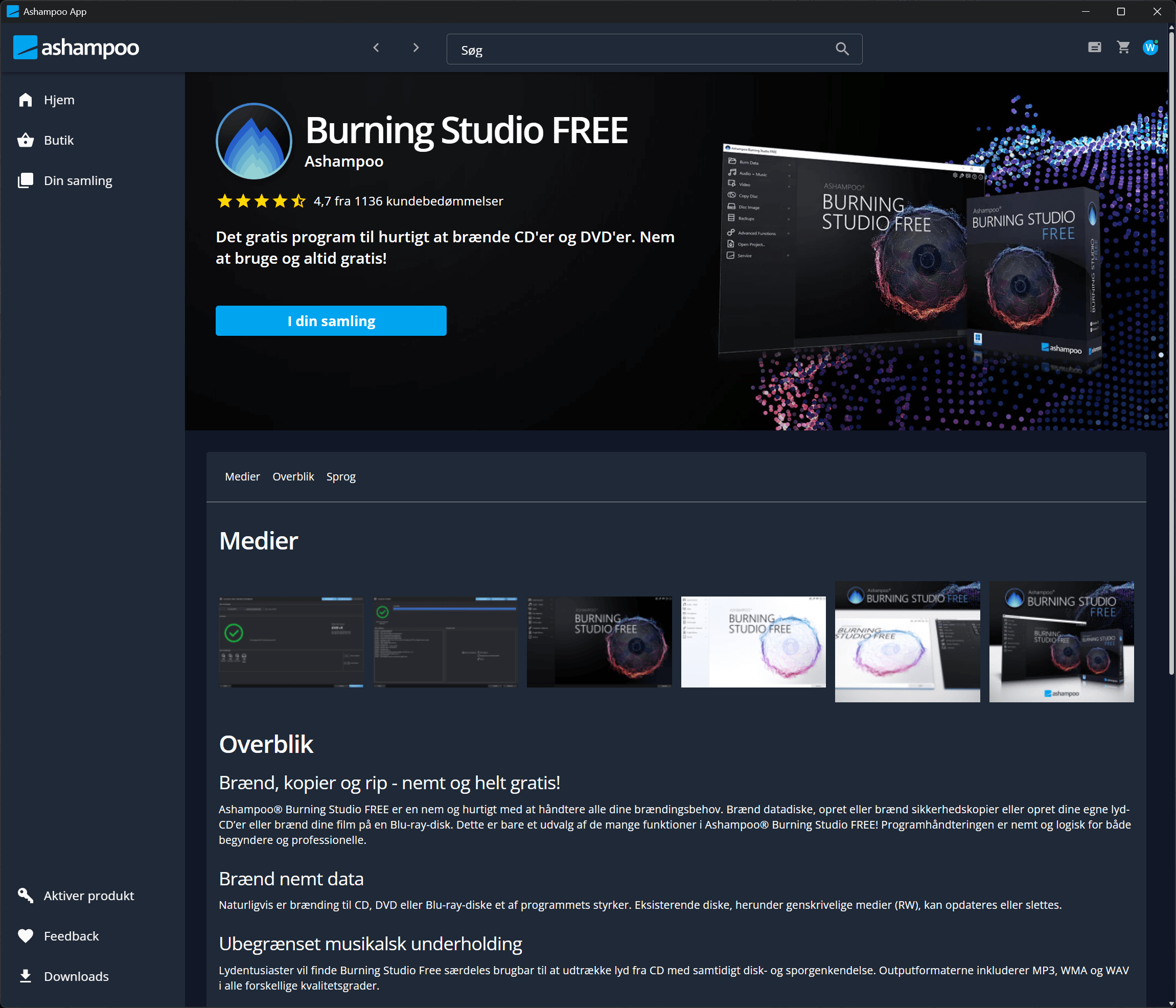Click the Downloads arrow icon

tap(26, 976)
